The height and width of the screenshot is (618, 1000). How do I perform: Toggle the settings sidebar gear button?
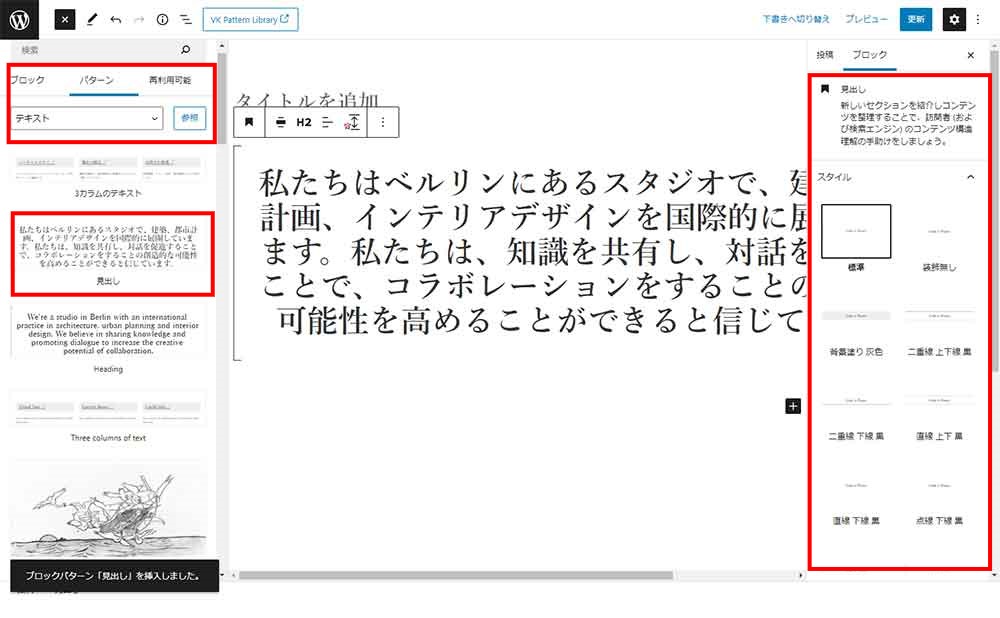pyautogui.click(x=954, y=19)
